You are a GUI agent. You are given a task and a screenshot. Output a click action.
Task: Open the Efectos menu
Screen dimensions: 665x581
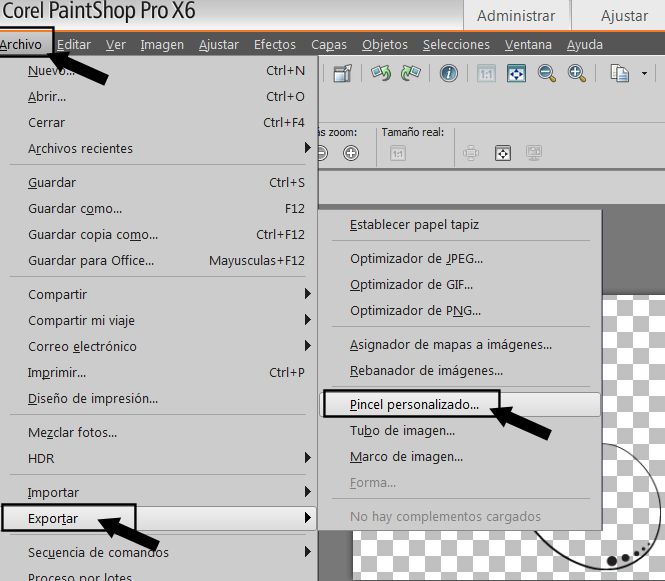click(275, 45)
